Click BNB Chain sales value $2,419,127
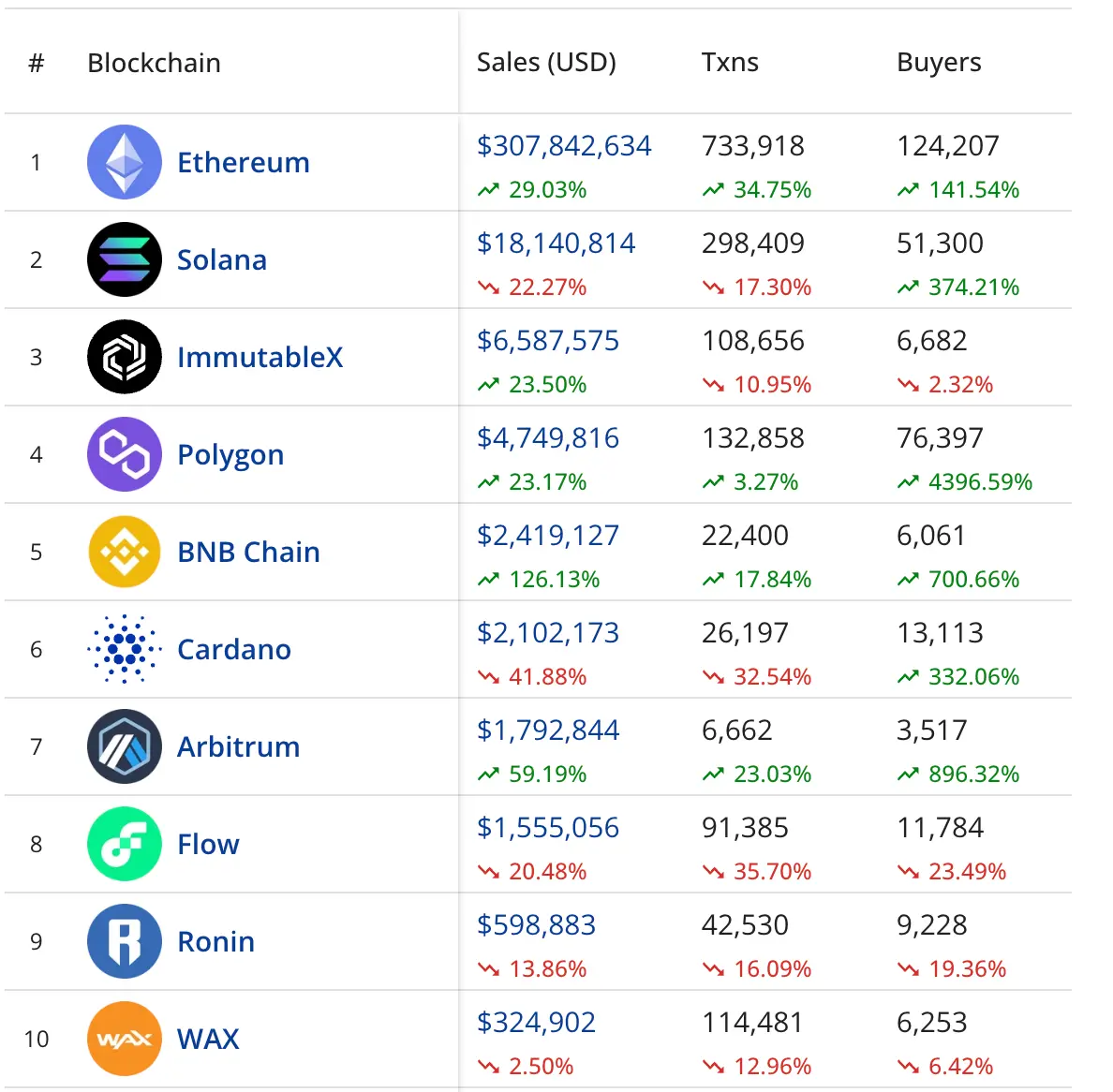Viewport: 1113px width, 1092px height. (x=548, y=535)
